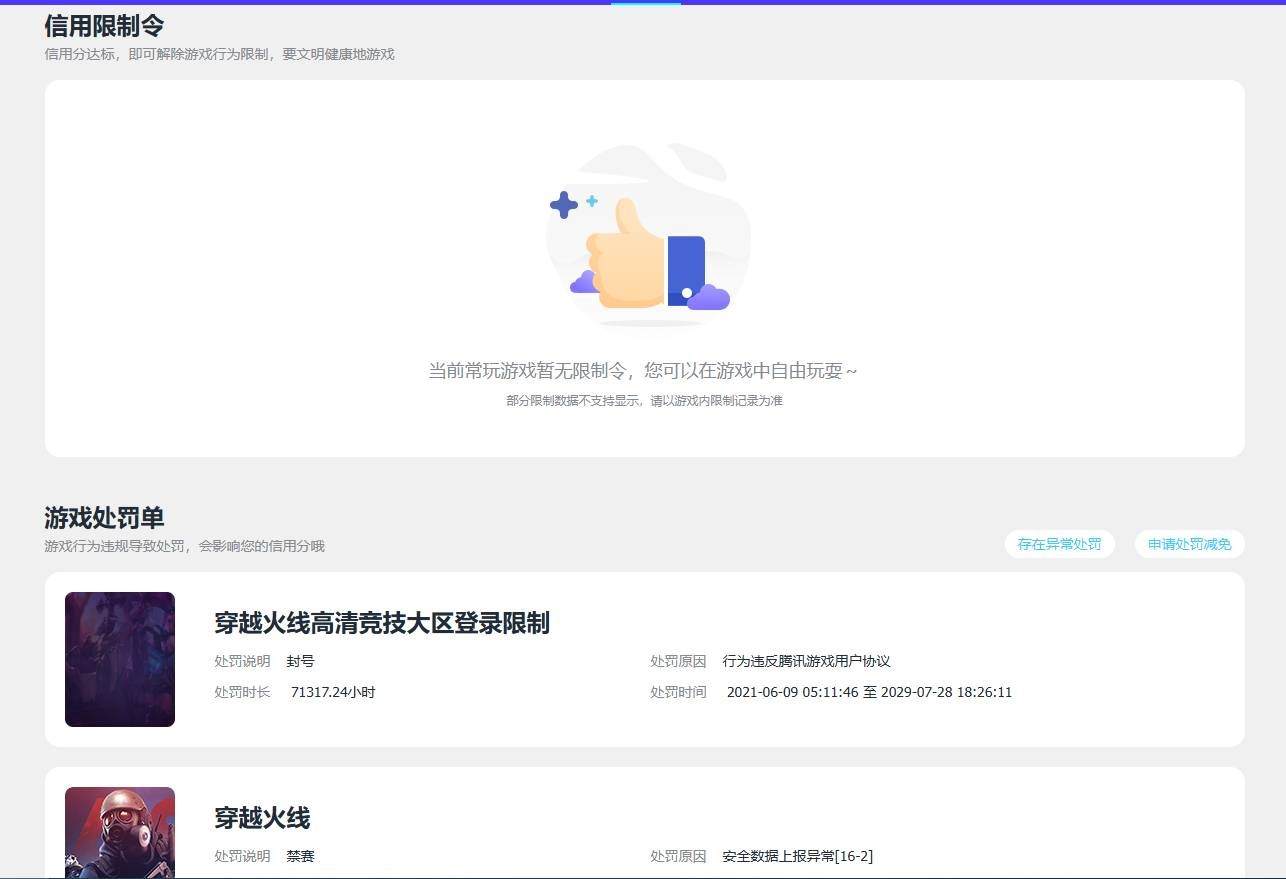Open the 申请处罚减免 link
Image resolution: width=1286 pixels, height=879 pixels.
(1189, 544)
